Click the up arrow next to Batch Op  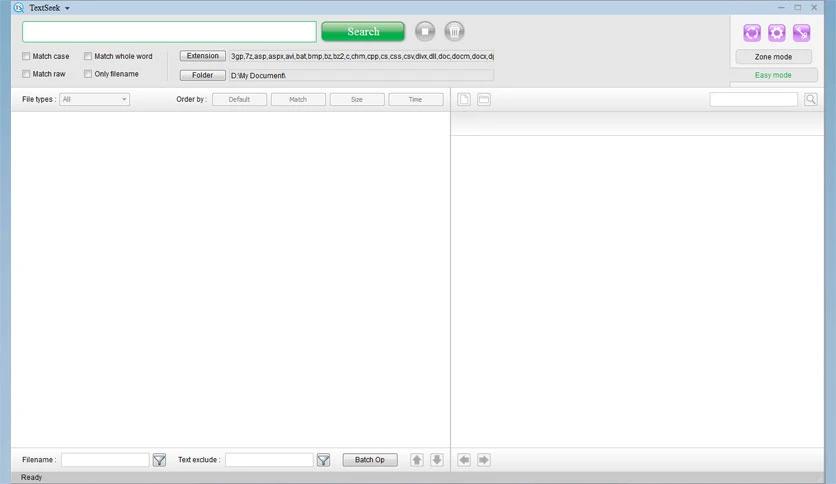point(417,460)
